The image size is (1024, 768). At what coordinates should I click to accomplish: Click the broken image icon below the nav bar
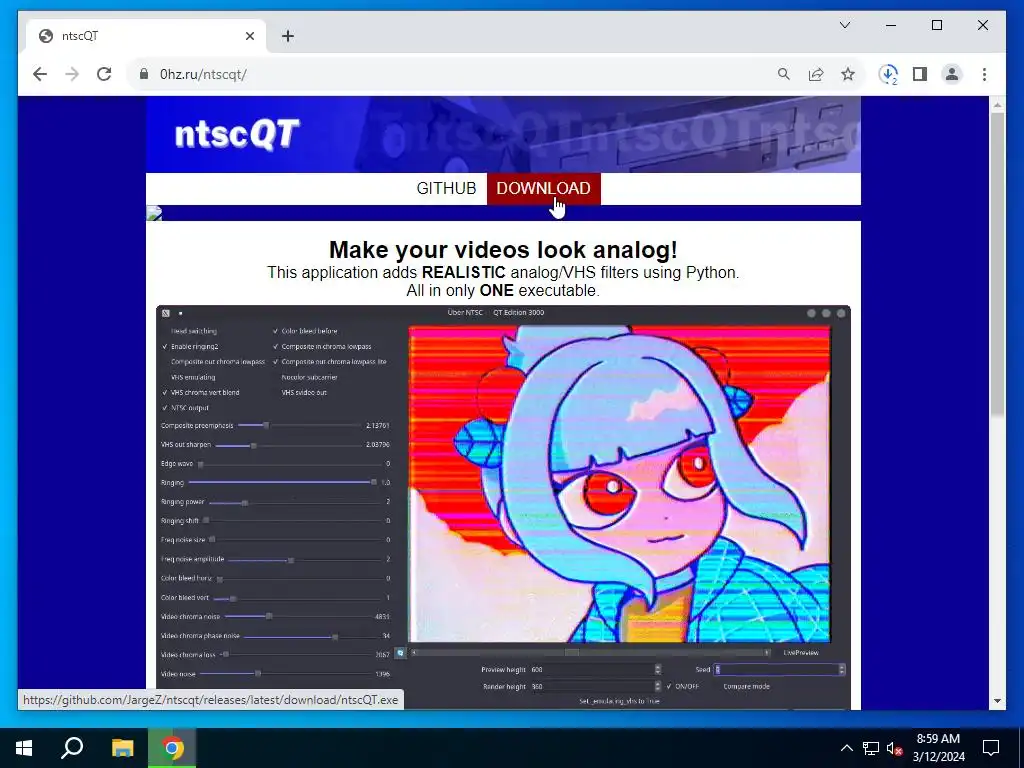pos(154,213)
